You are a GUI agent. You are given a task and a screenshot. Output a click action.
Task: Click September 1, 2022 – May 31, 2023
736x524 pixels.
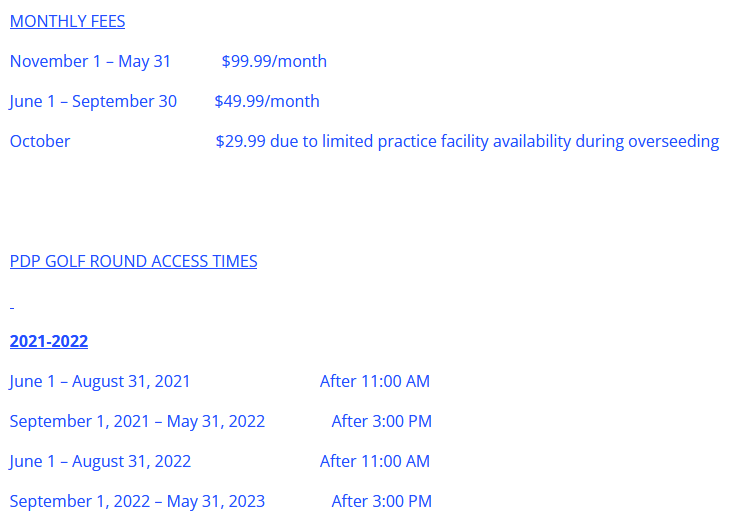click(138, 501)
